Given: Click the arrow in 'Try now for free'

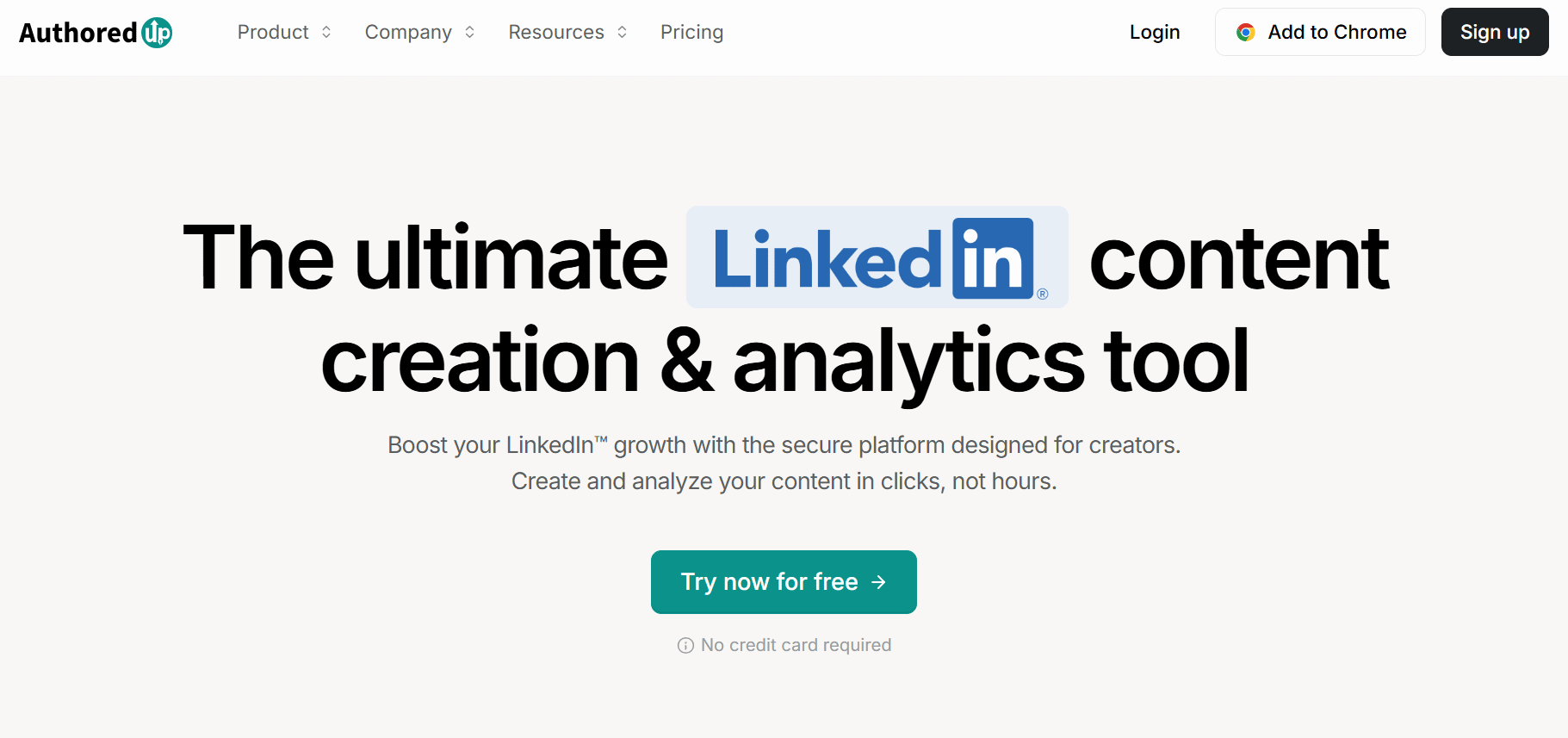Looking at the screenshot, I should tap(878, 583).
